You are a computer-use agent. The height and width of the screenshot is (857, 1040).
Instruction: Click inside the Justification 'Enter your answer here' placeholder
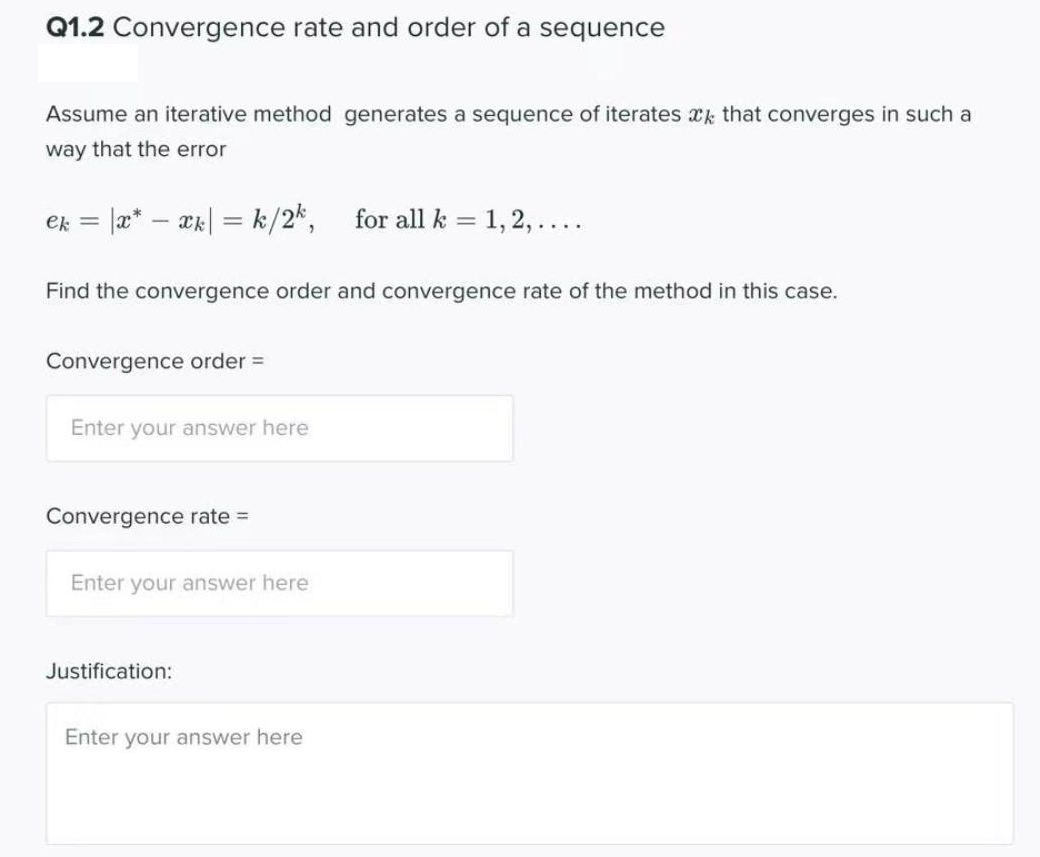[x=183, y=738]
